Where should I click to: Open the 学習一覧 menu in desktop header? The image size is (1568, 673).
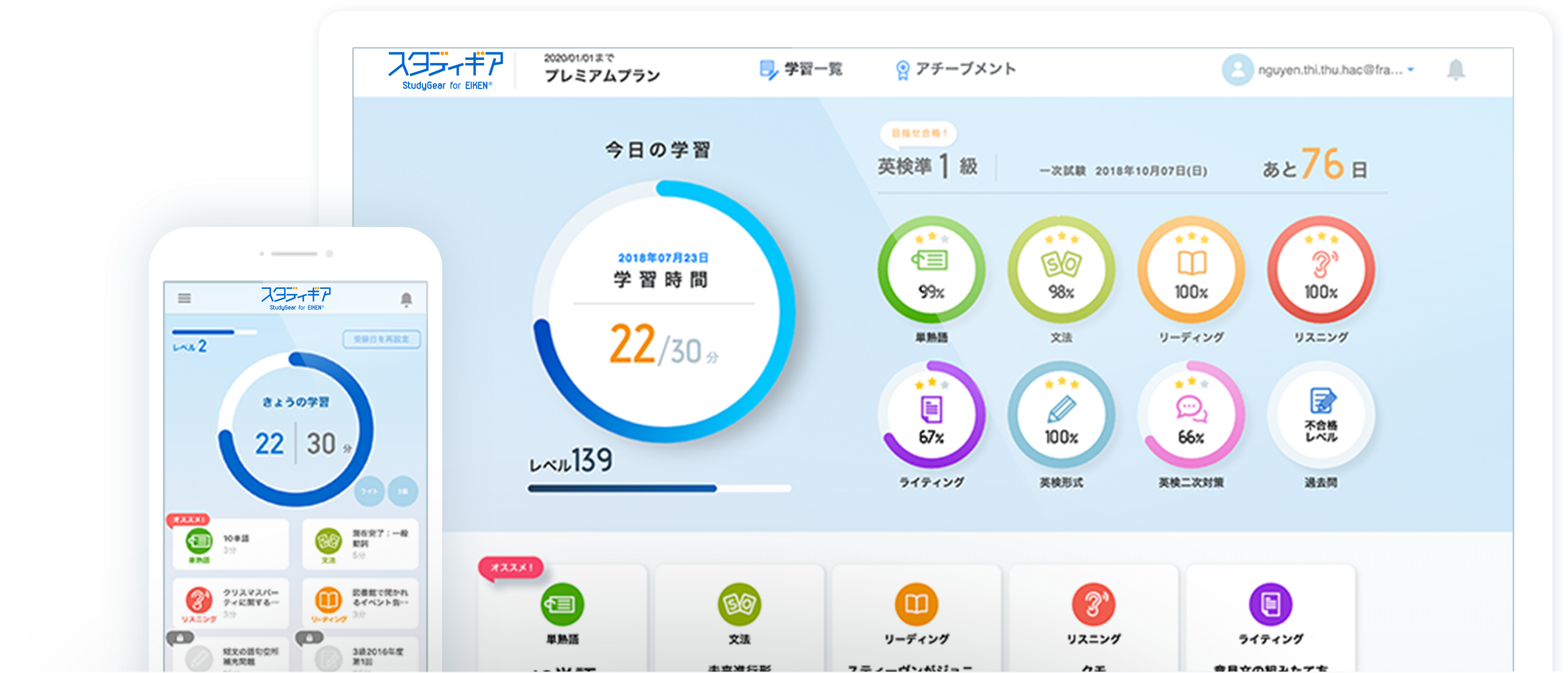pyautogui.click(x=801, y=69)
